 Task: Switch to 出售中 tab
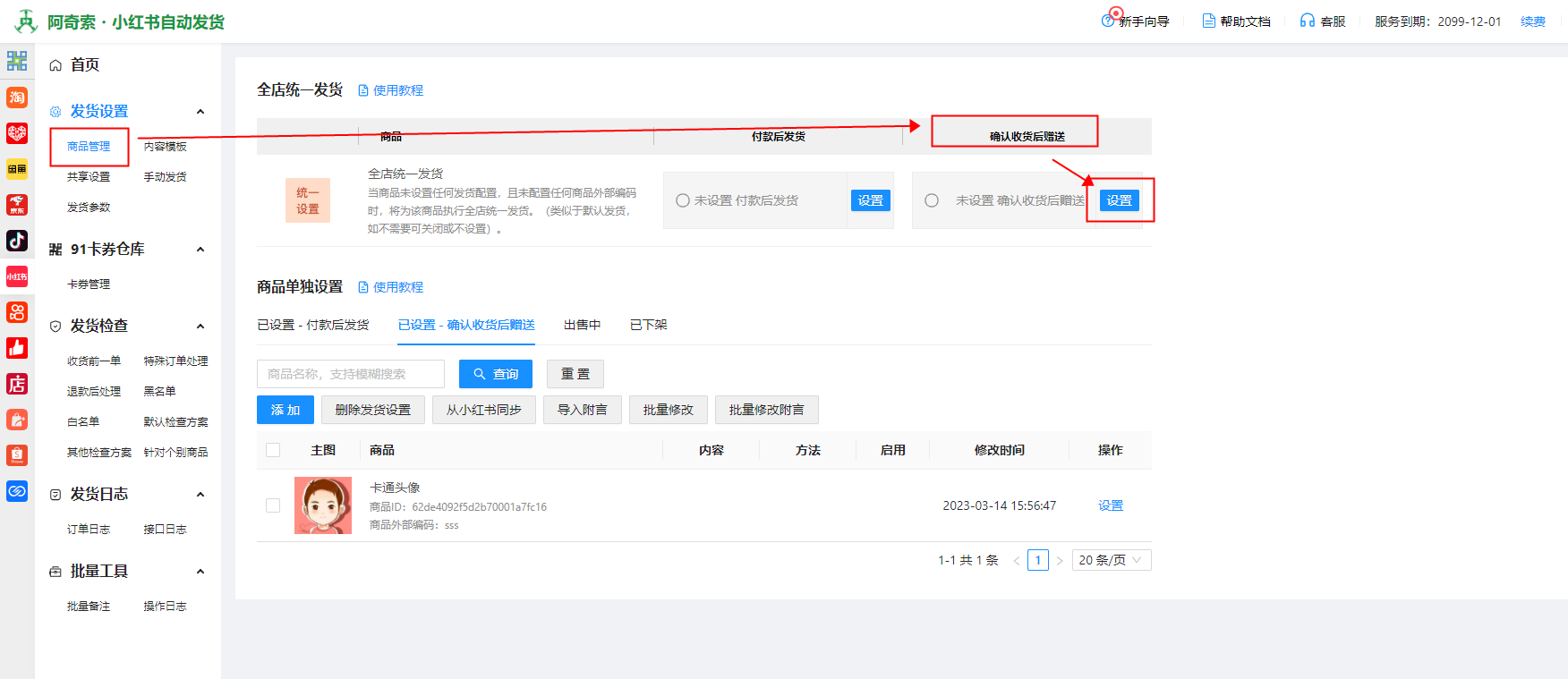point(582,325)
